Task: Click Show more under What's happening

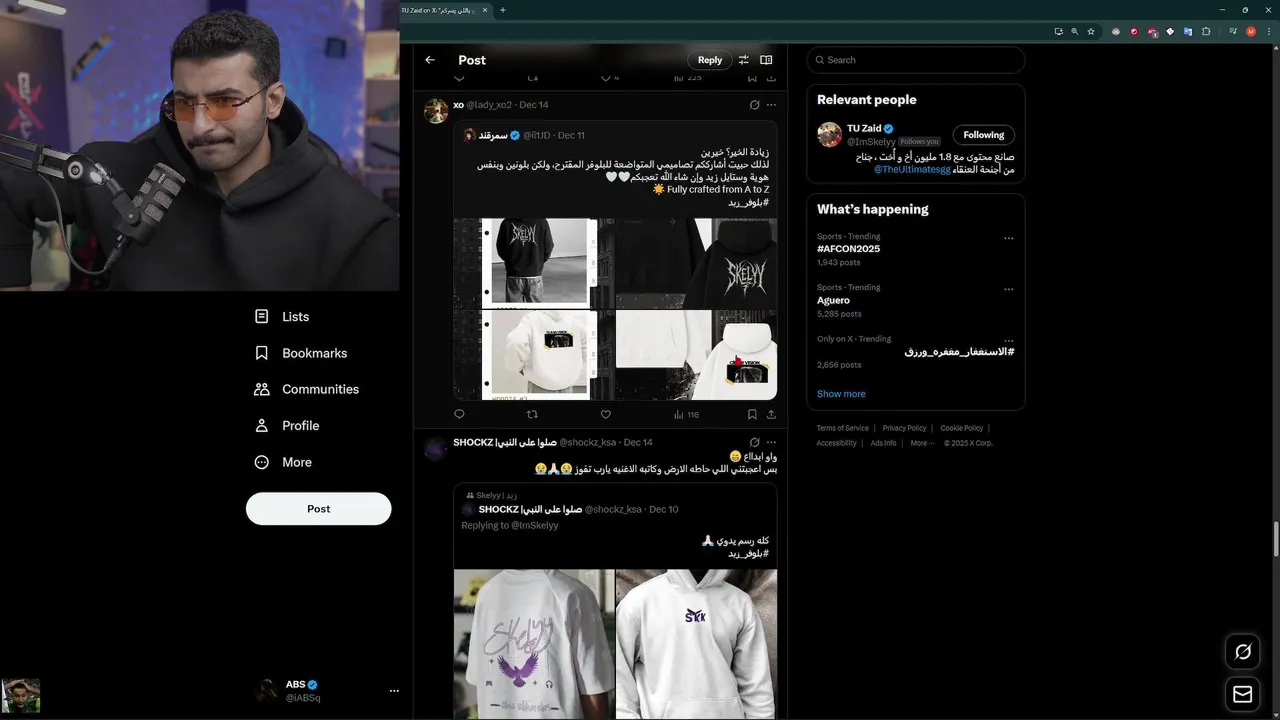Action: point(841,394)
